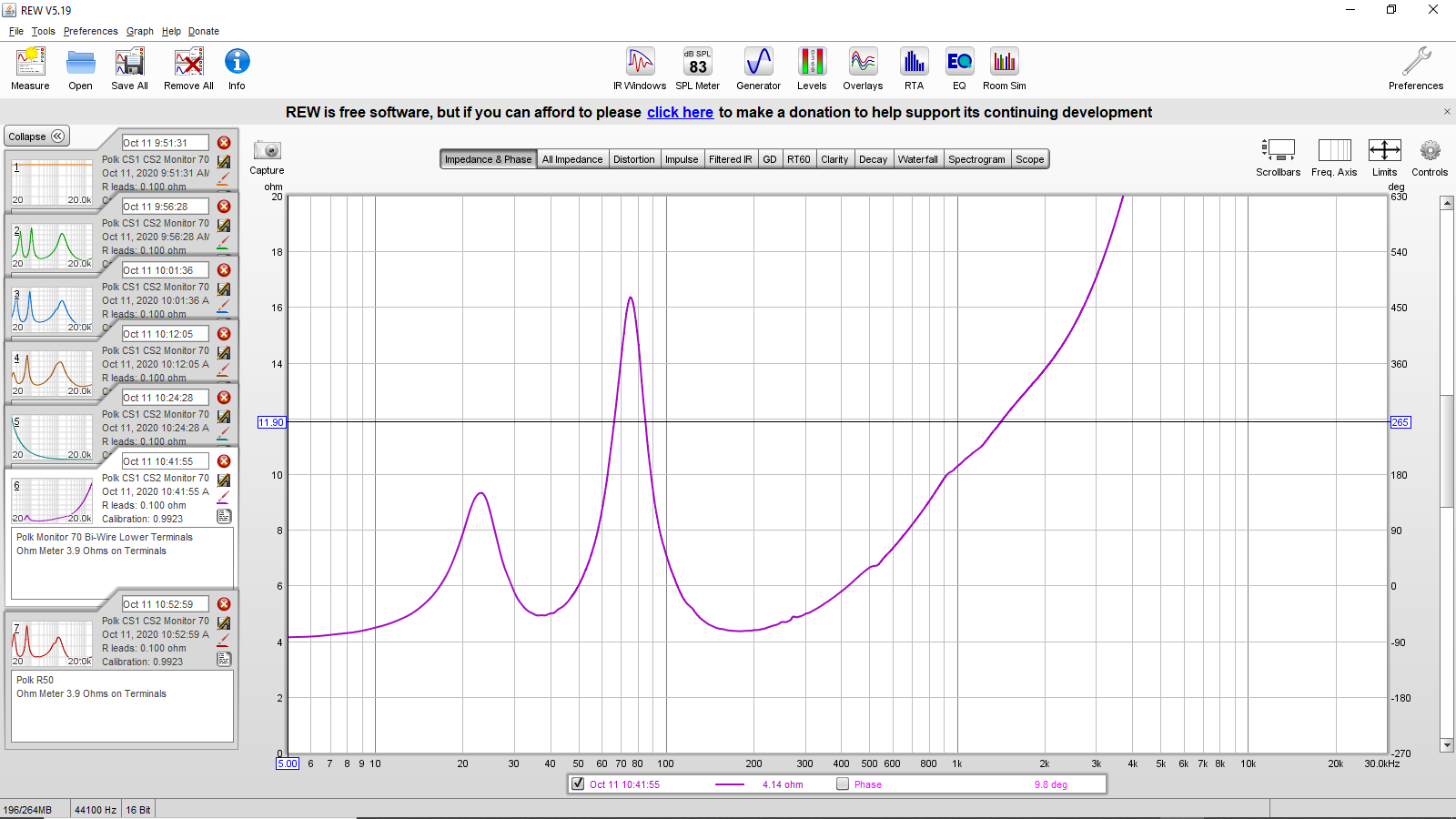Change trace colour for measurement Oct 11 10:41:55

[223, 498]
